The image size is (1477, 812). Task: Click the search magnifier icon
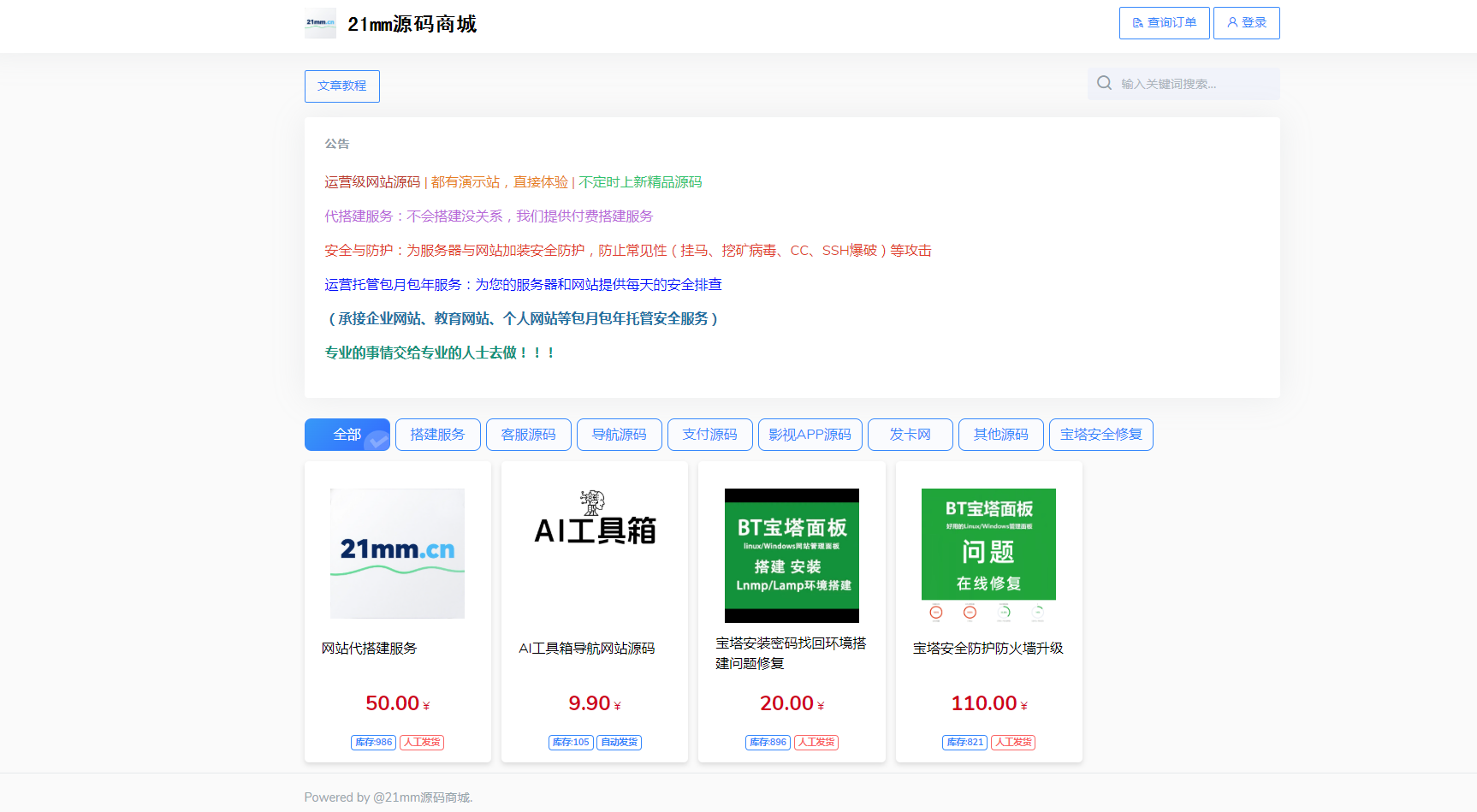pos(1104,83)
